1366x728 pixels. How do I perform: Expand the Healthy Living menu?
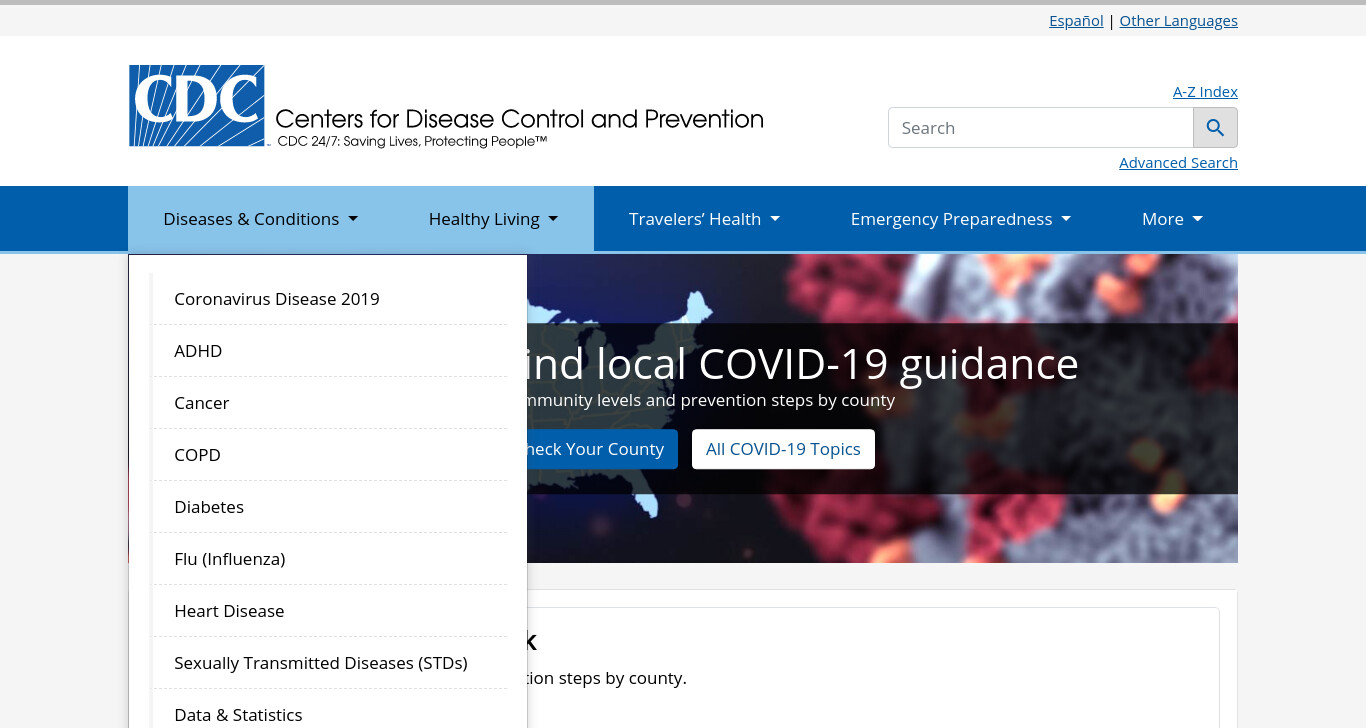point(494,219)
